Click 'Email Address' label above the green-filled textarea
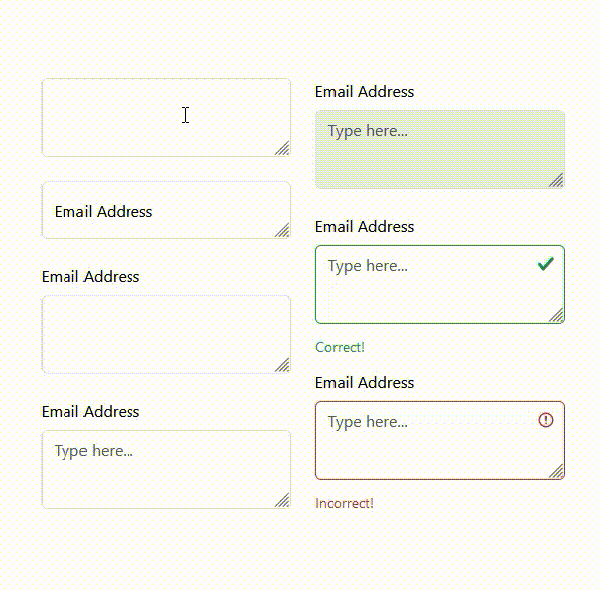 pyautogui.click(x=364, y=91)
